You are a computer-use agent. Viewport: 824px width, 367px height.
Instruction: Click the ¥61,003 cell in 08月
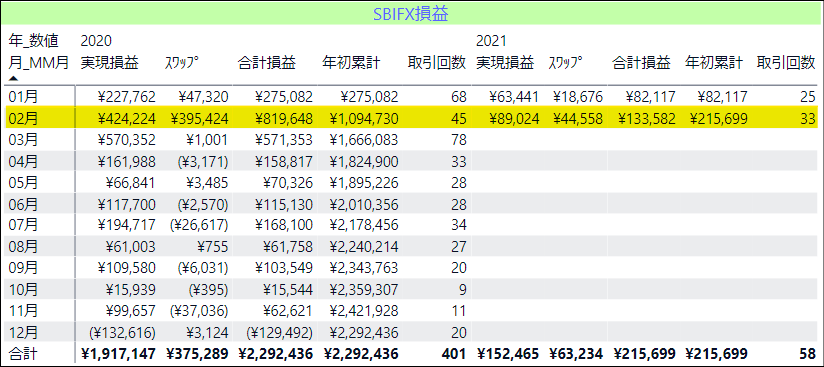(x=131, y=247)
